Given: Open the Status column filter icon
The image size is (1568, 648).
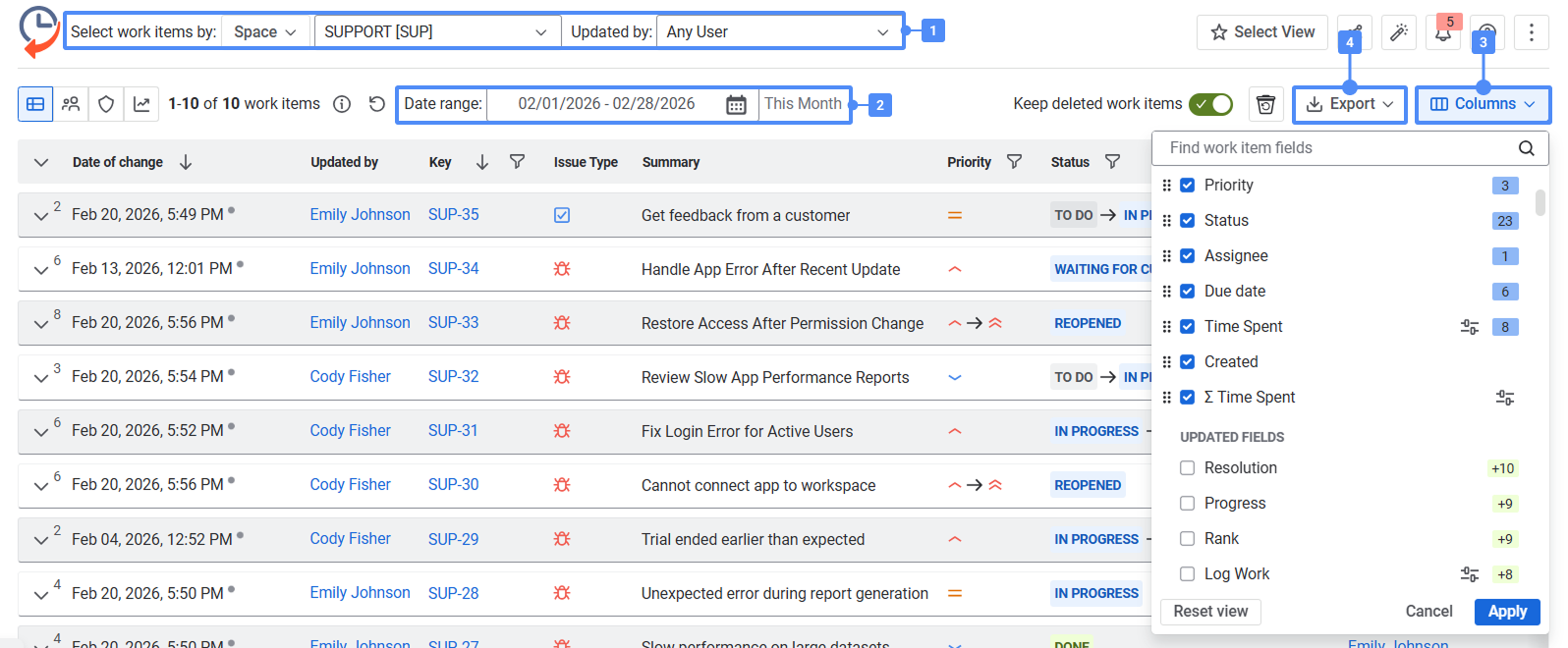Looking at the screenshot, I should 1112,162.
